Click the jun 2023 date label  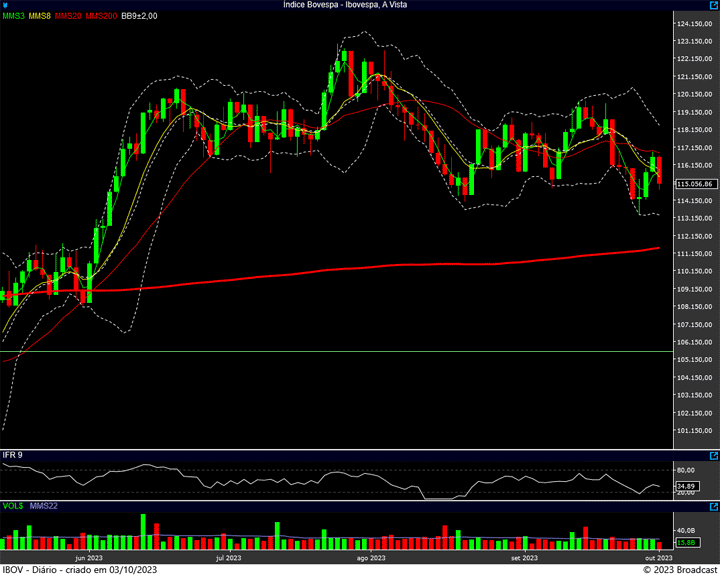click(x=89, y=557)
